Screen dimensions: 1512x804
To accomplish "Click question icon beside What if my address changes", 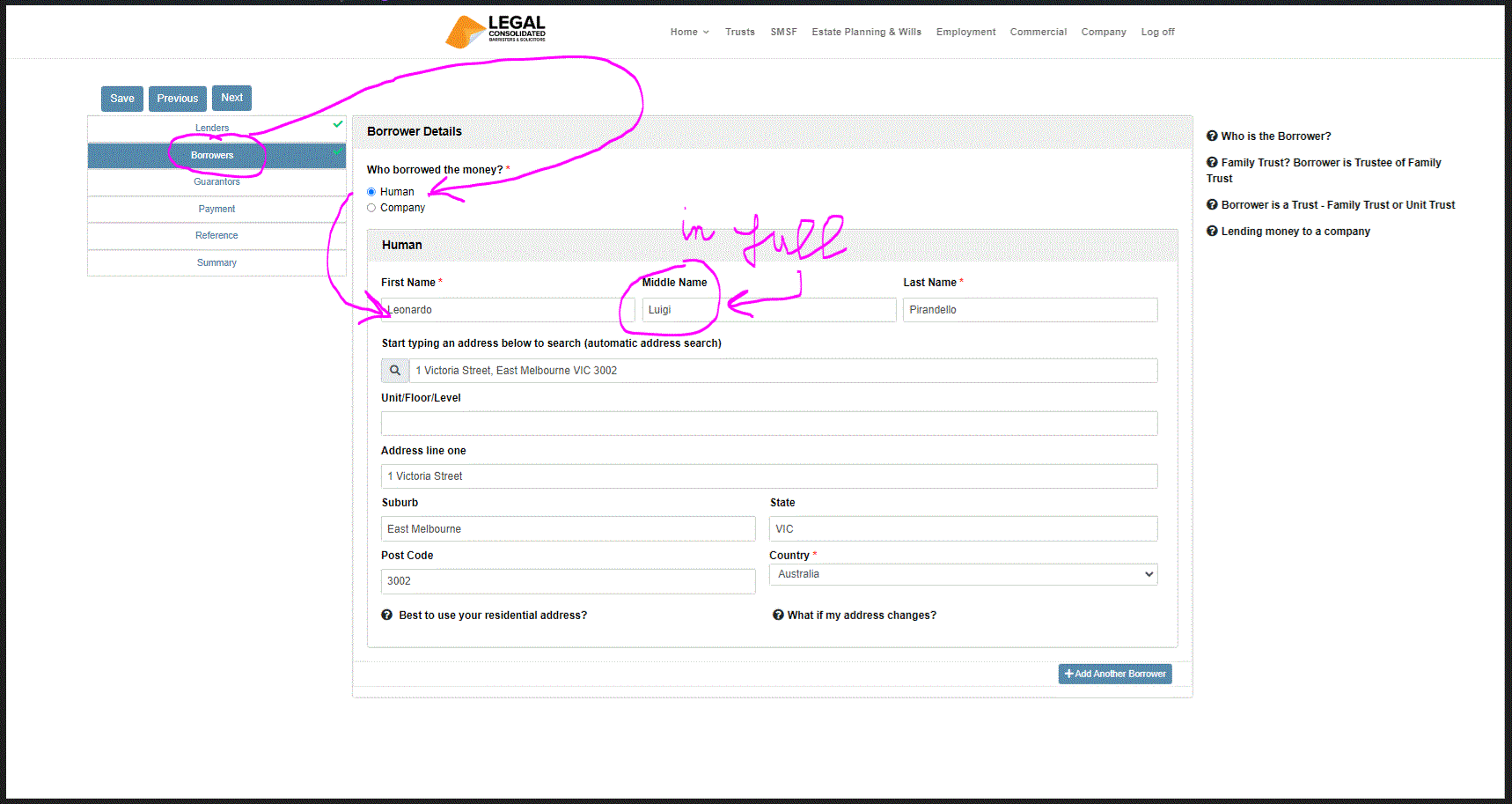I will coord(778,615).
